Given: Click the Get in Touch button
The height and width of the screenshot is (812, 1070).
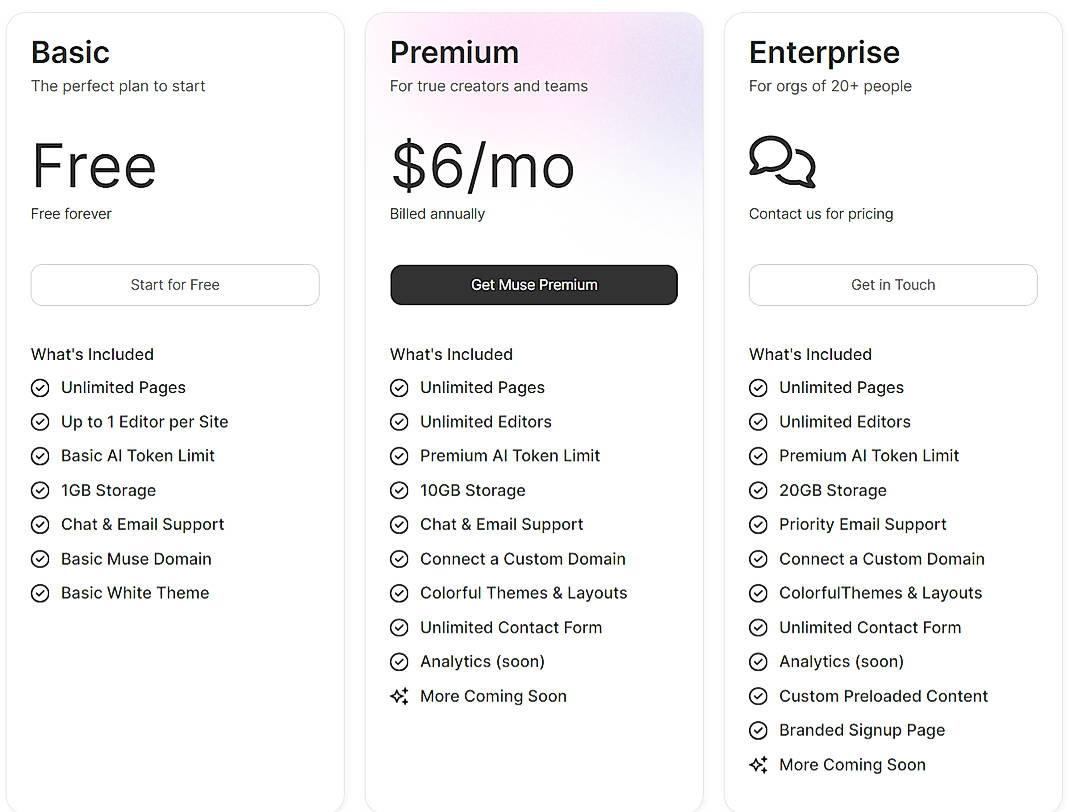Looking at the screenshot, I should coord(892,285).
